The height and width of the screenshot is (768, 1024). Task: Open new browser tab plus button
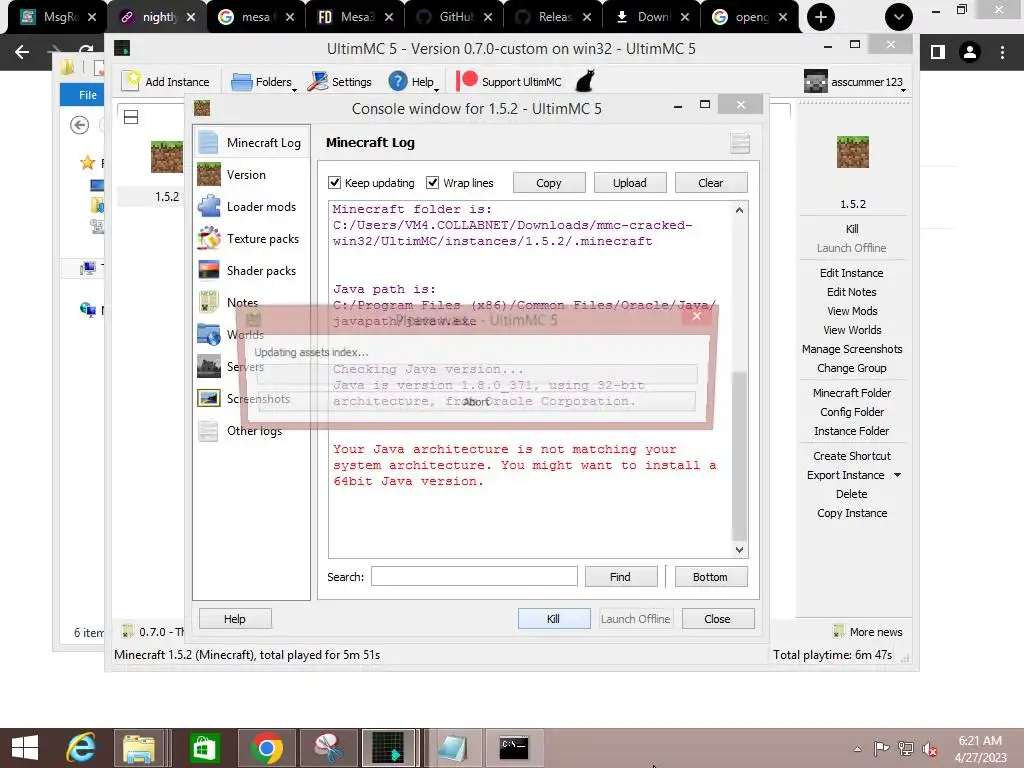tap(821, 17)
